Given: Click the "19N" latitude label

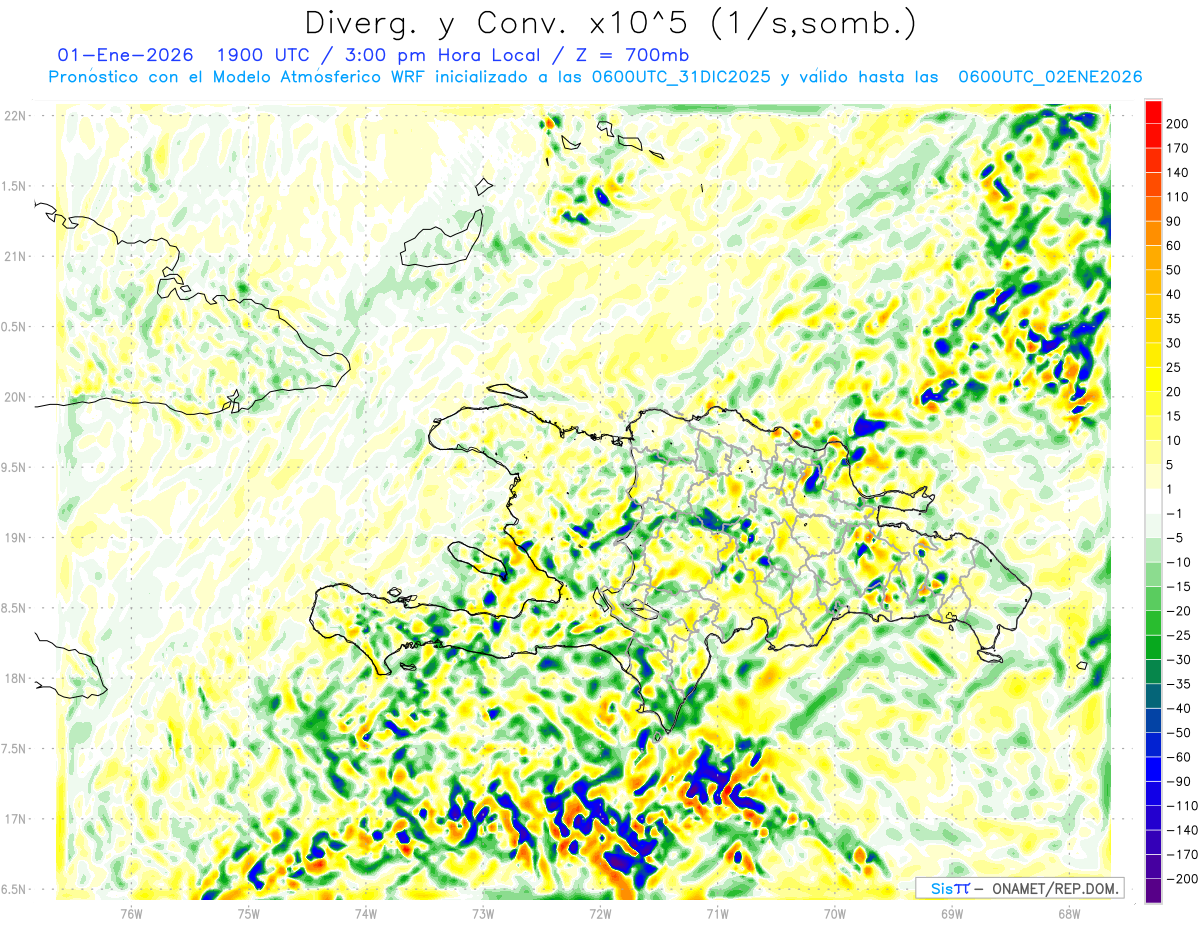Looking at the screenshot, I should [15, 538].
